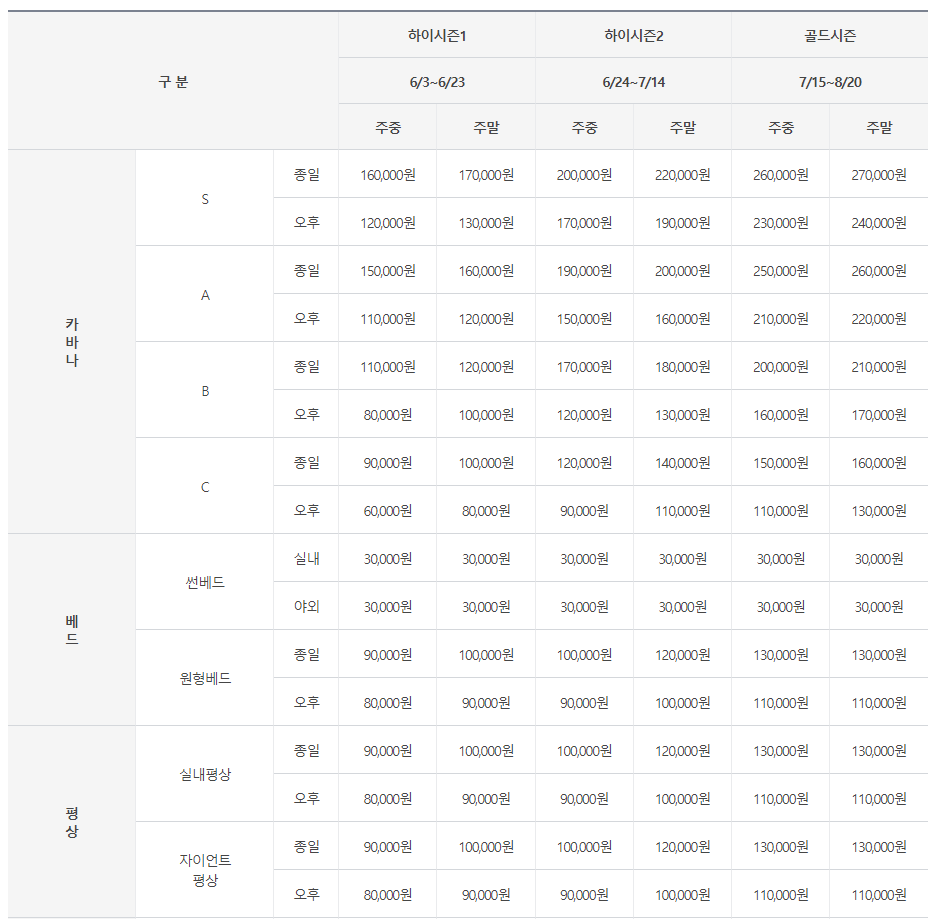
Task: Select the 7/15~8/20 date range cell
Action: click(829, 82)
